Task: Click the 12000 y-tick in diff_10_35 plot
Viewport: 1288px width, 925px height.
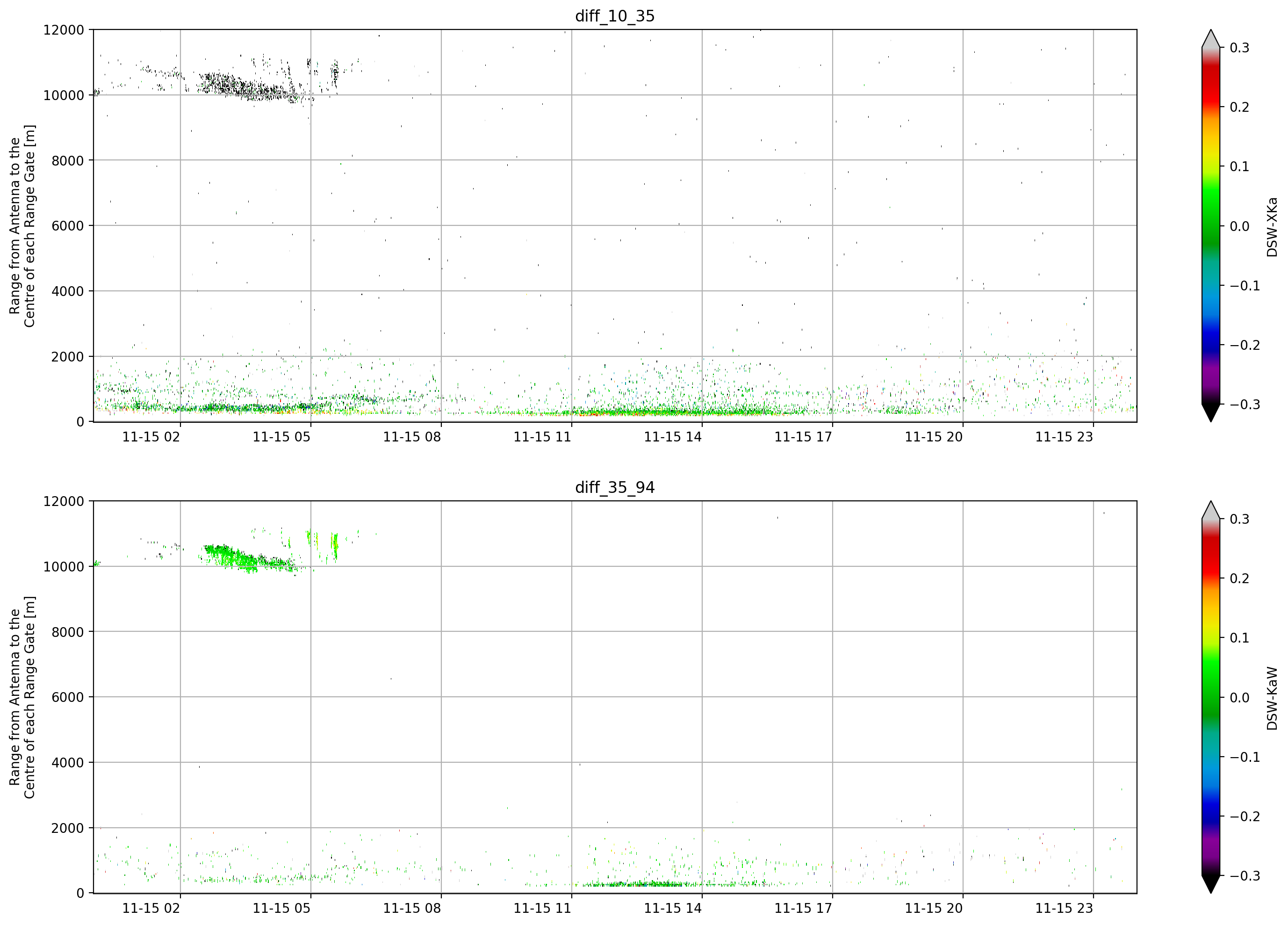Action: pos(64,30)
